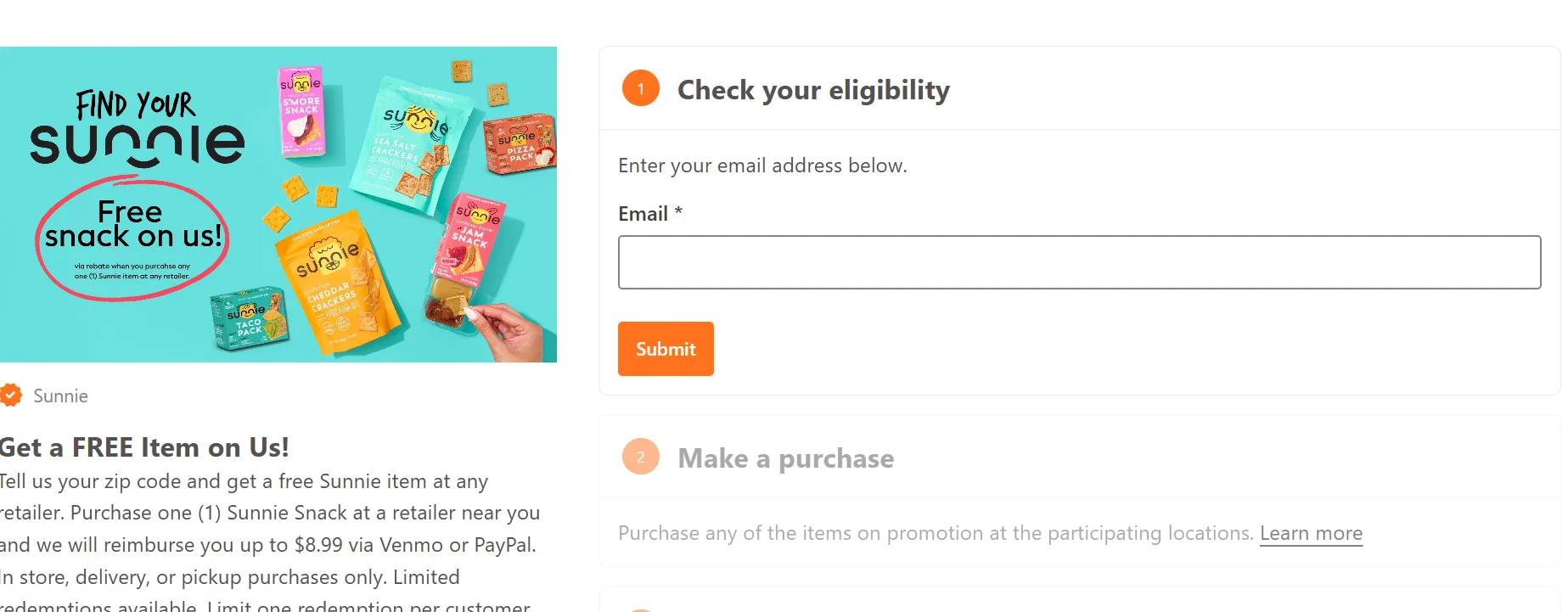
Task: Click the Make a purchase heading
Action: [785, 458]
